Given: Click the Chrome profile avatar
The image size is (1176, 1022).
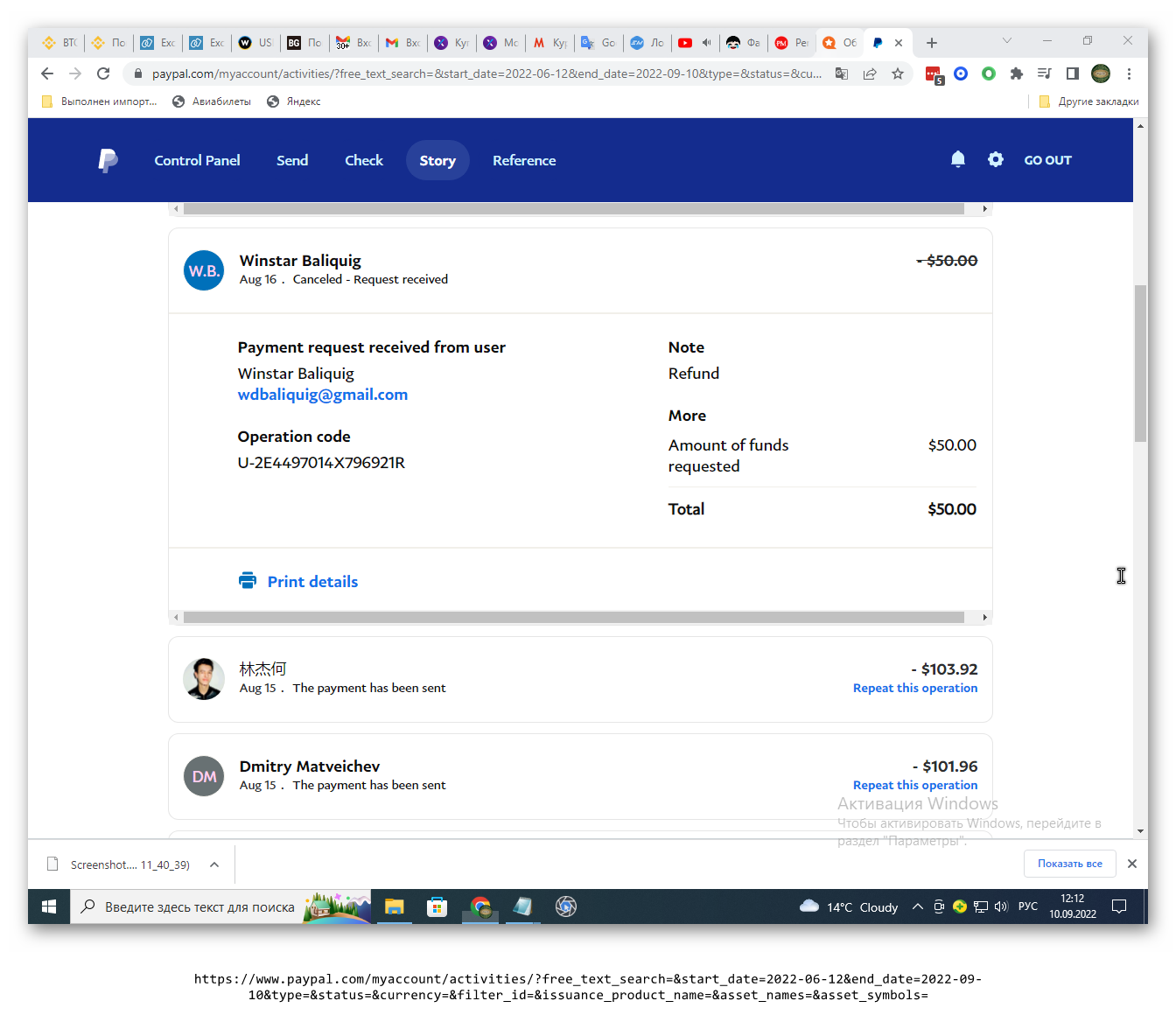Looking at the screenshot, I should pos(1101,73).
